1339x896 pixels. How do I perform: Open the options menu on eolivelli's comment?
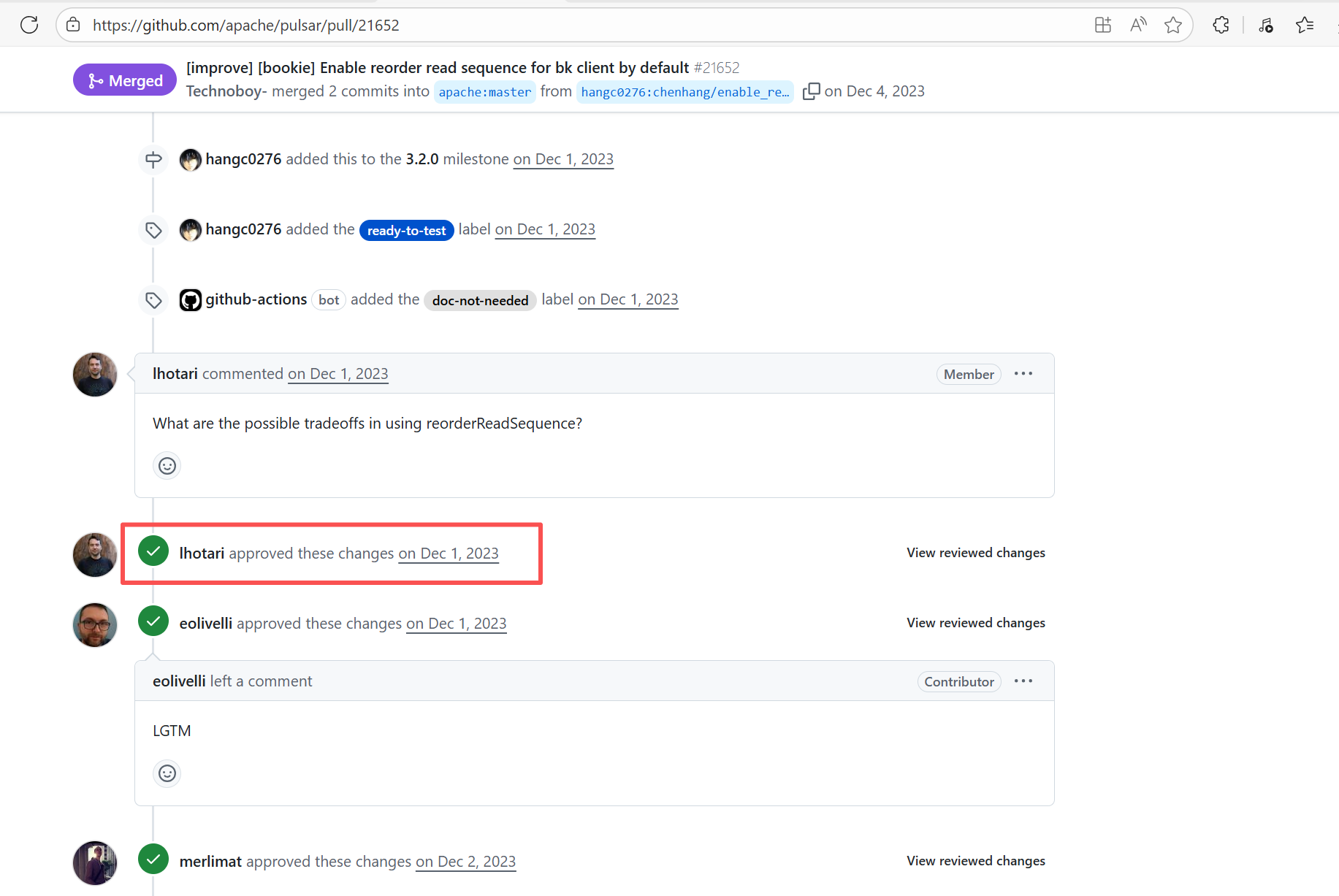click(1023, 681)
